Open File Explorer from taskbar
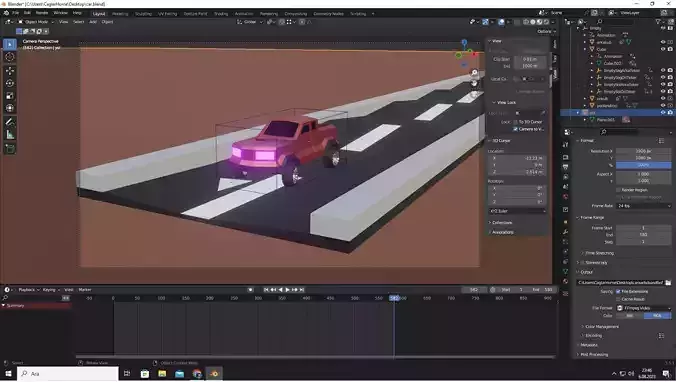 point(162,373)
